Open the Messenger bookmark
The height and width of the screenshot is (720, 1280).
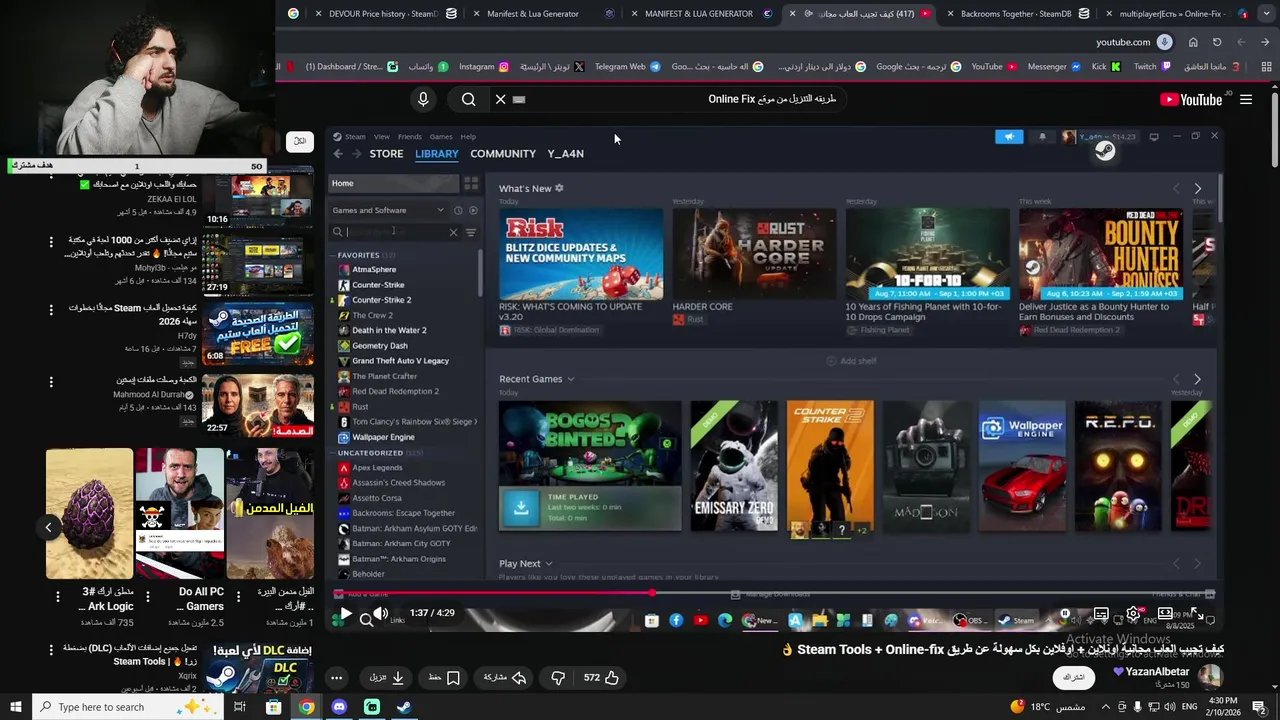(1054, 67)
